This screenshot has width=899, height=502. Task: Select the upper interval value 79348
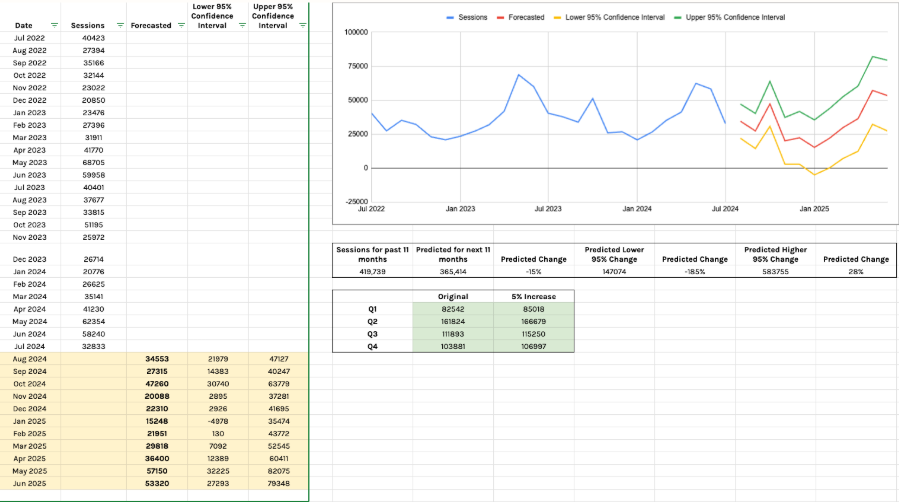tap(279, 484)
